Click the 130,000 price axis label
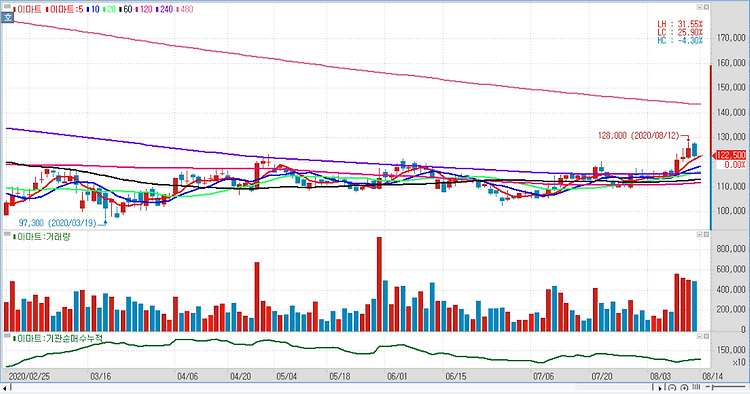 coord(731,137)
